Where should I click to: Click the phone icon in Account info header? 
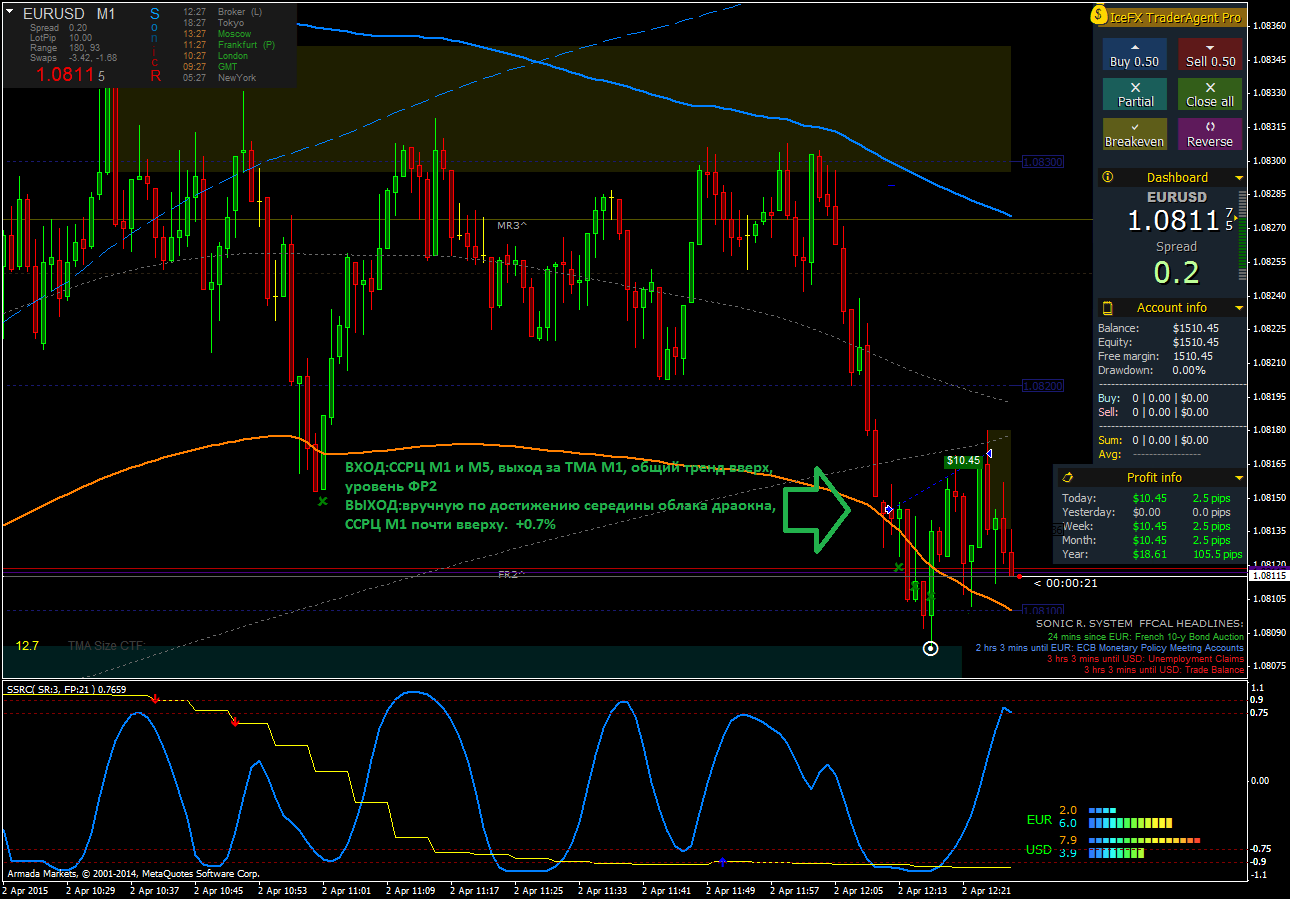pyautogui.click(x=1107, y=307)
